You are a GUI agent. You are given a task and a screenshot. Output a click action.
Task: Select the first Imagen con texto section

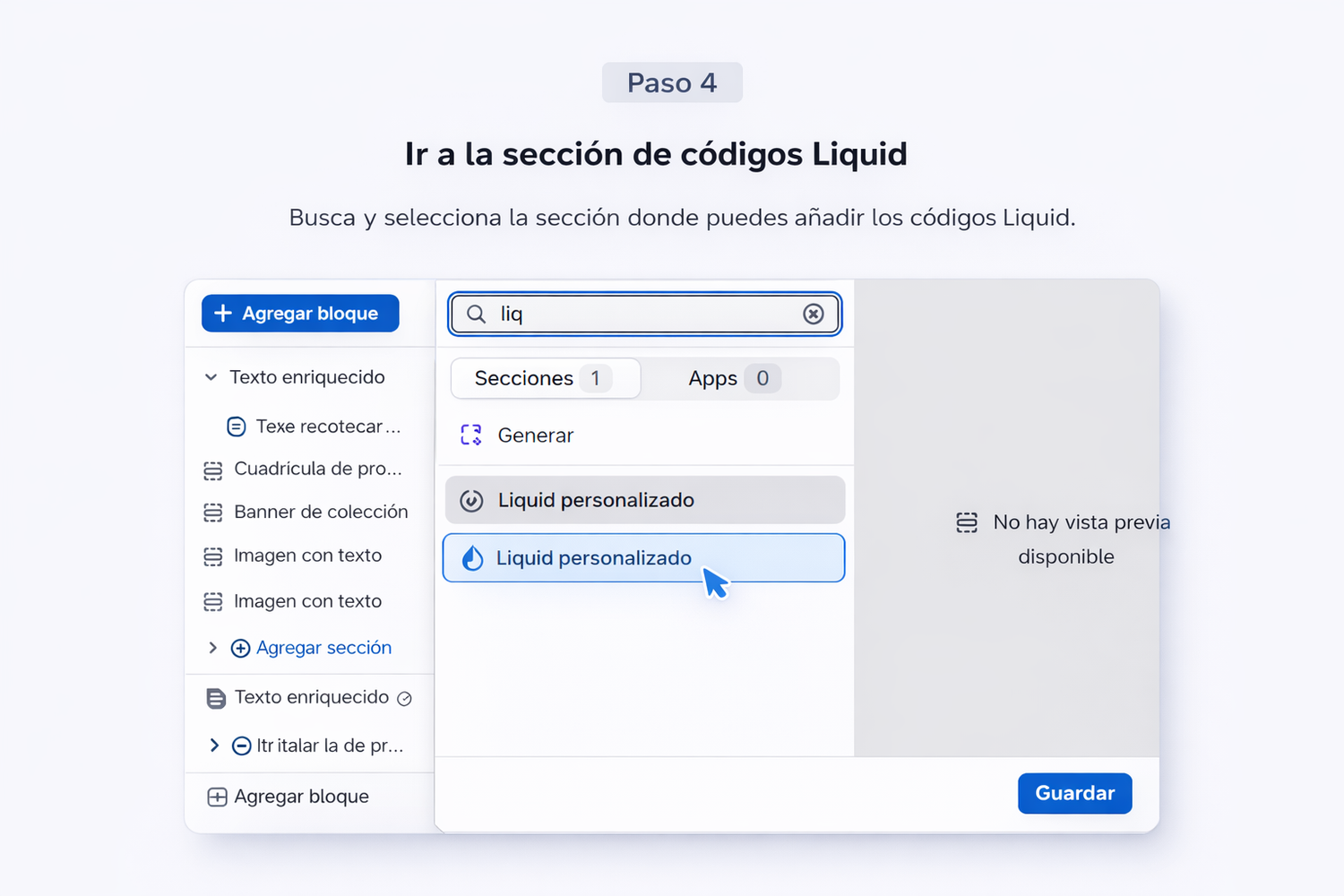pos(307,556)
